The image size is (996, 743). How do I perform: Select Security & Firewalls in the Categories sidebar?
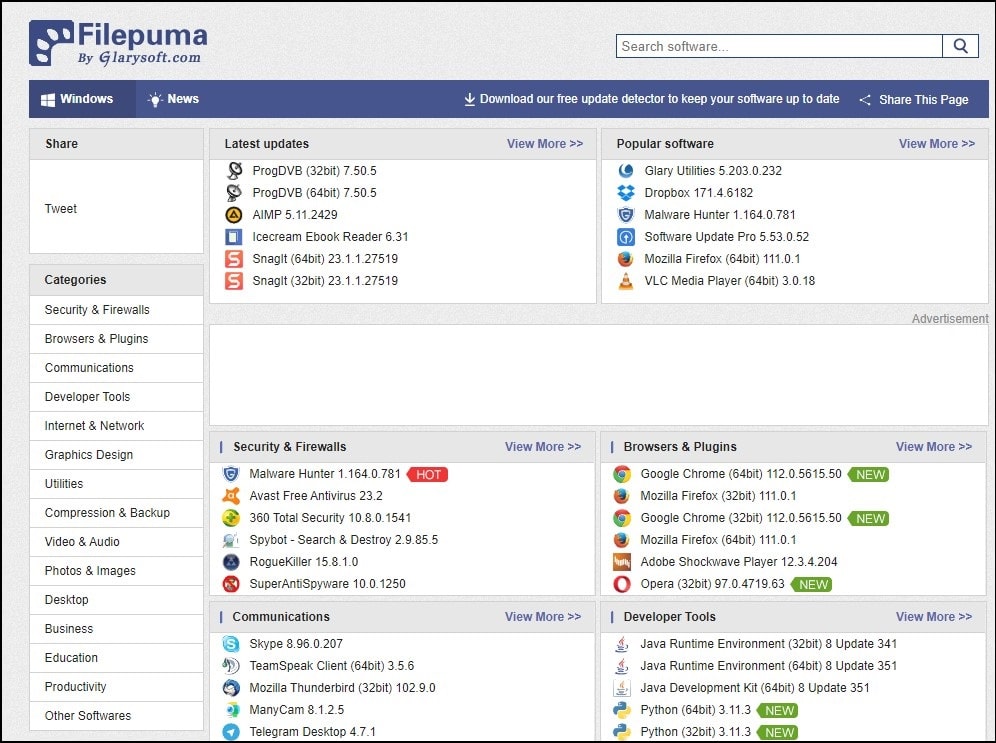(x=116, y=310)
